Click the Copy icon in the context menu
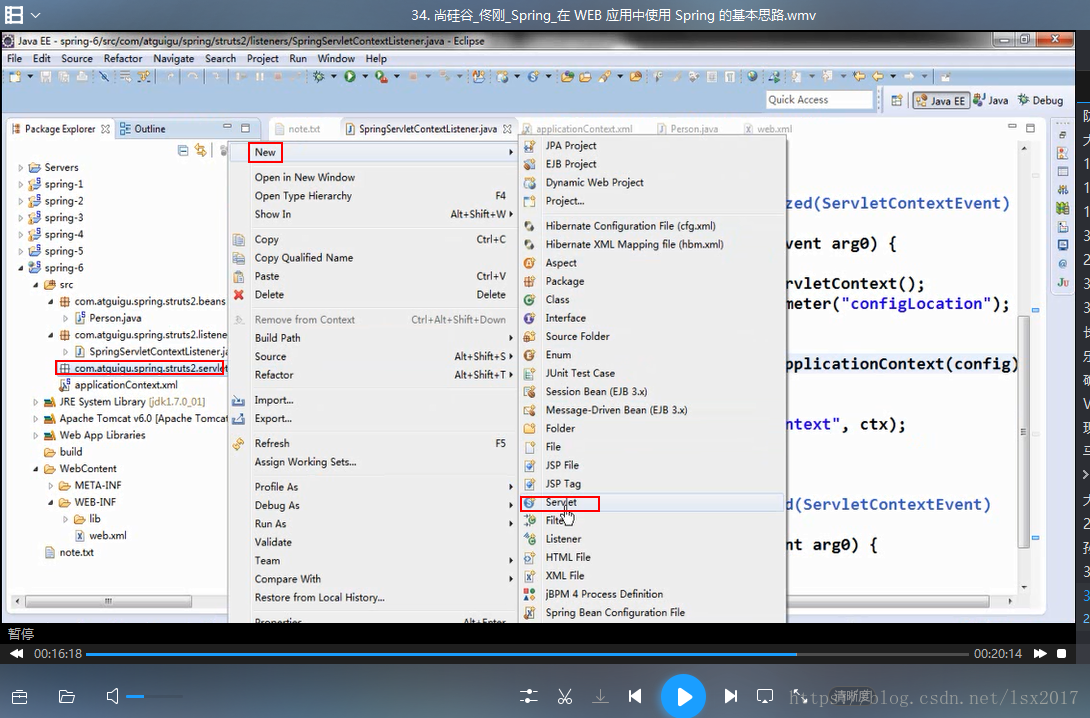 tap(238, 240)
